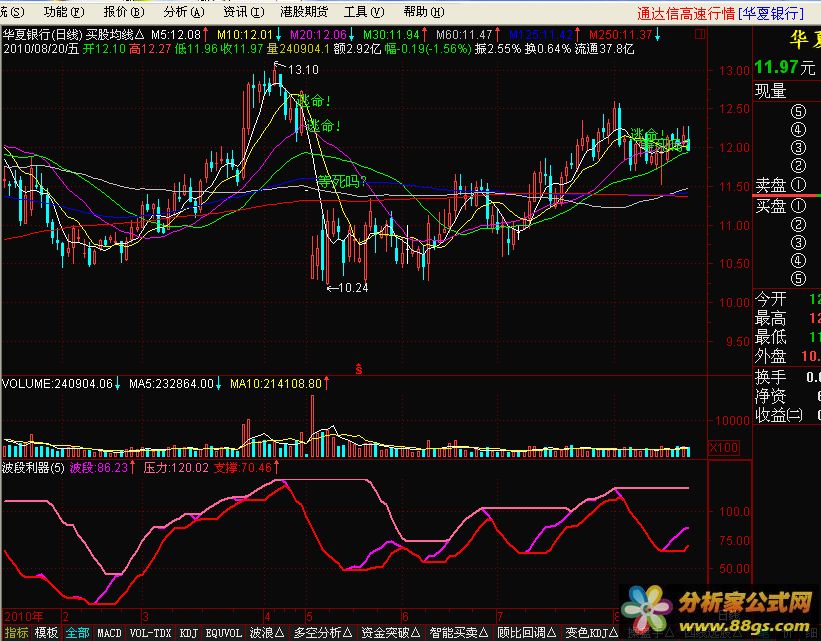Click the buy level ② circle
821x641 pixels.
[x=797, y=224]
